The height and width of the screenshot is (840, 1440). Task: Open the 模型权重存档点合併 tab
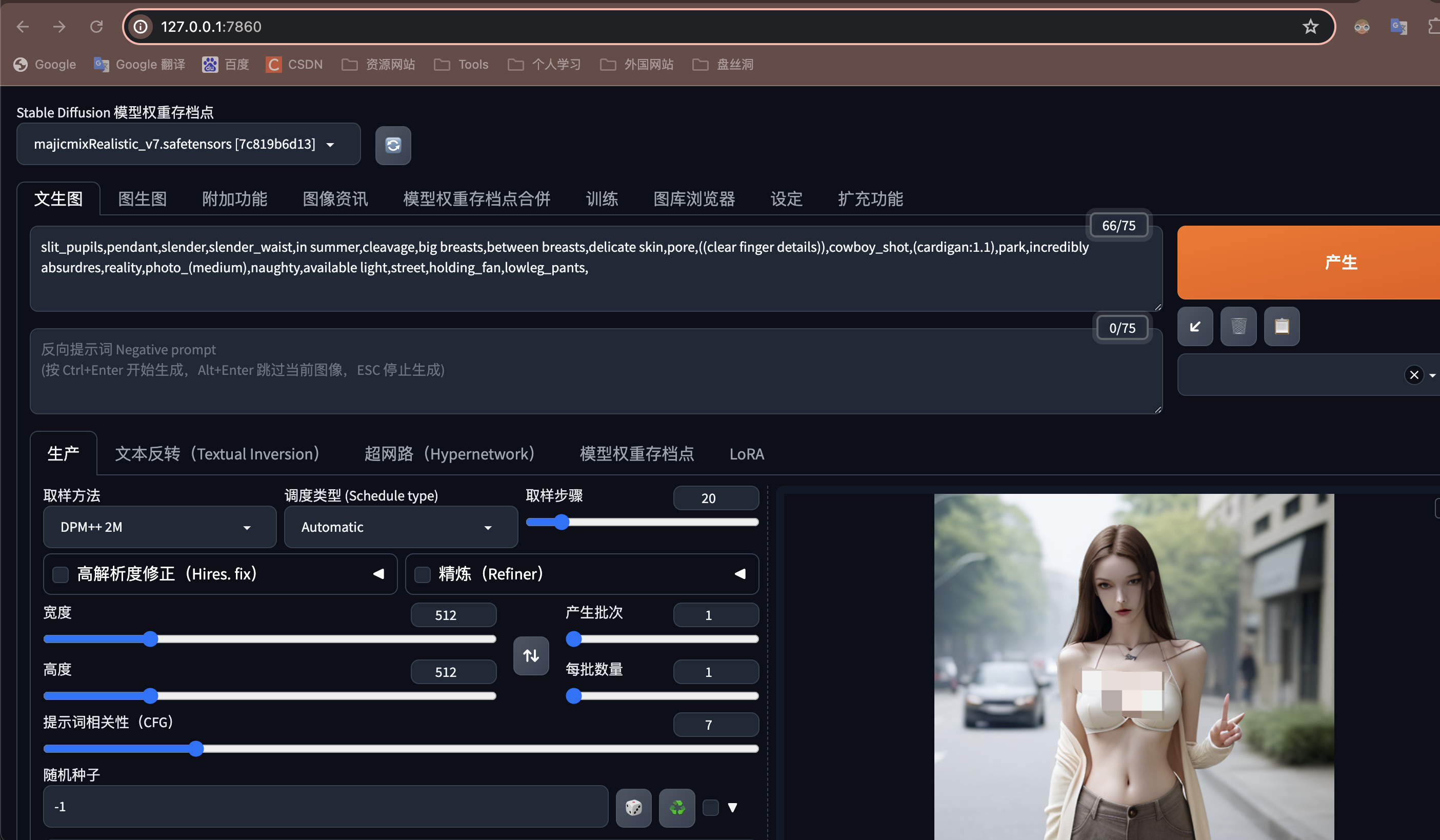(x=476, y=199)
